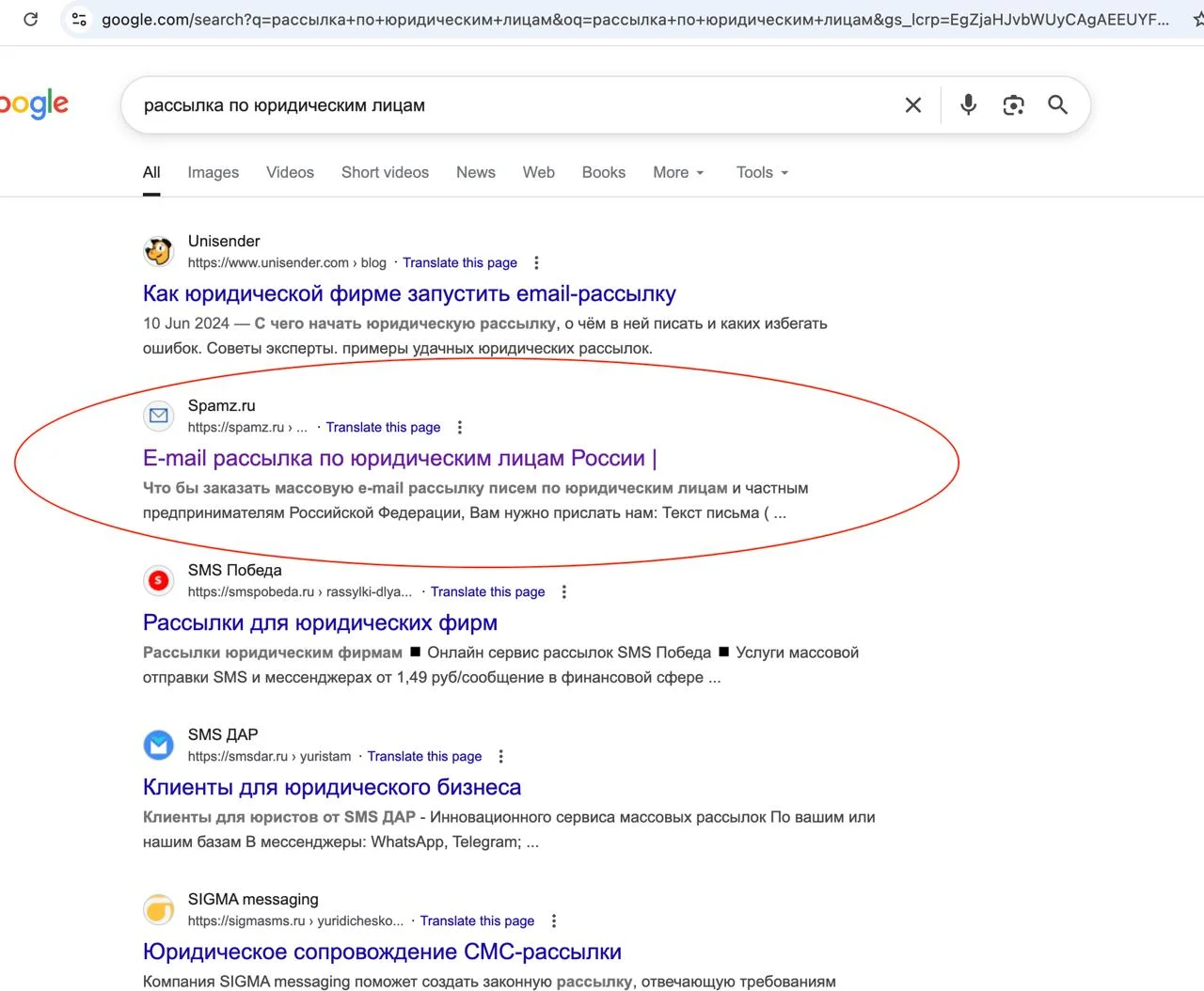This screenshot has height=991, width=1204.
Task: Expand the More search filters dropdown
Action: pyautogui.click(x=678, y=173)
